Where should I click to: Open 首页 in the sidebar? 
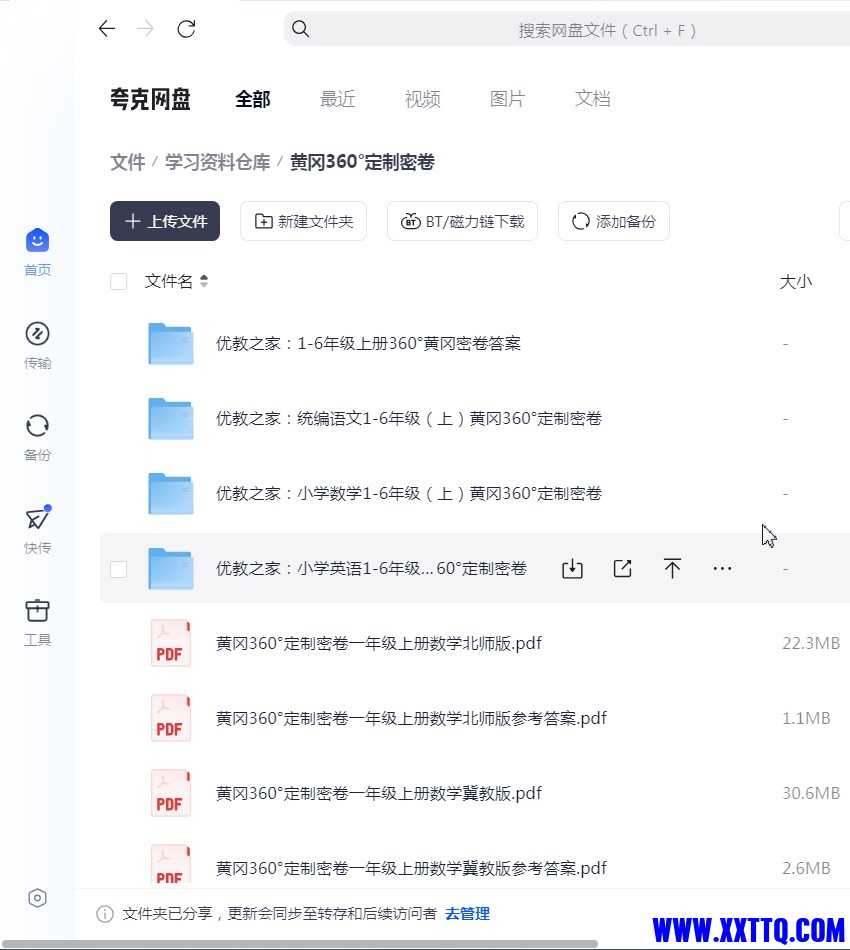(x=38, y=252)
